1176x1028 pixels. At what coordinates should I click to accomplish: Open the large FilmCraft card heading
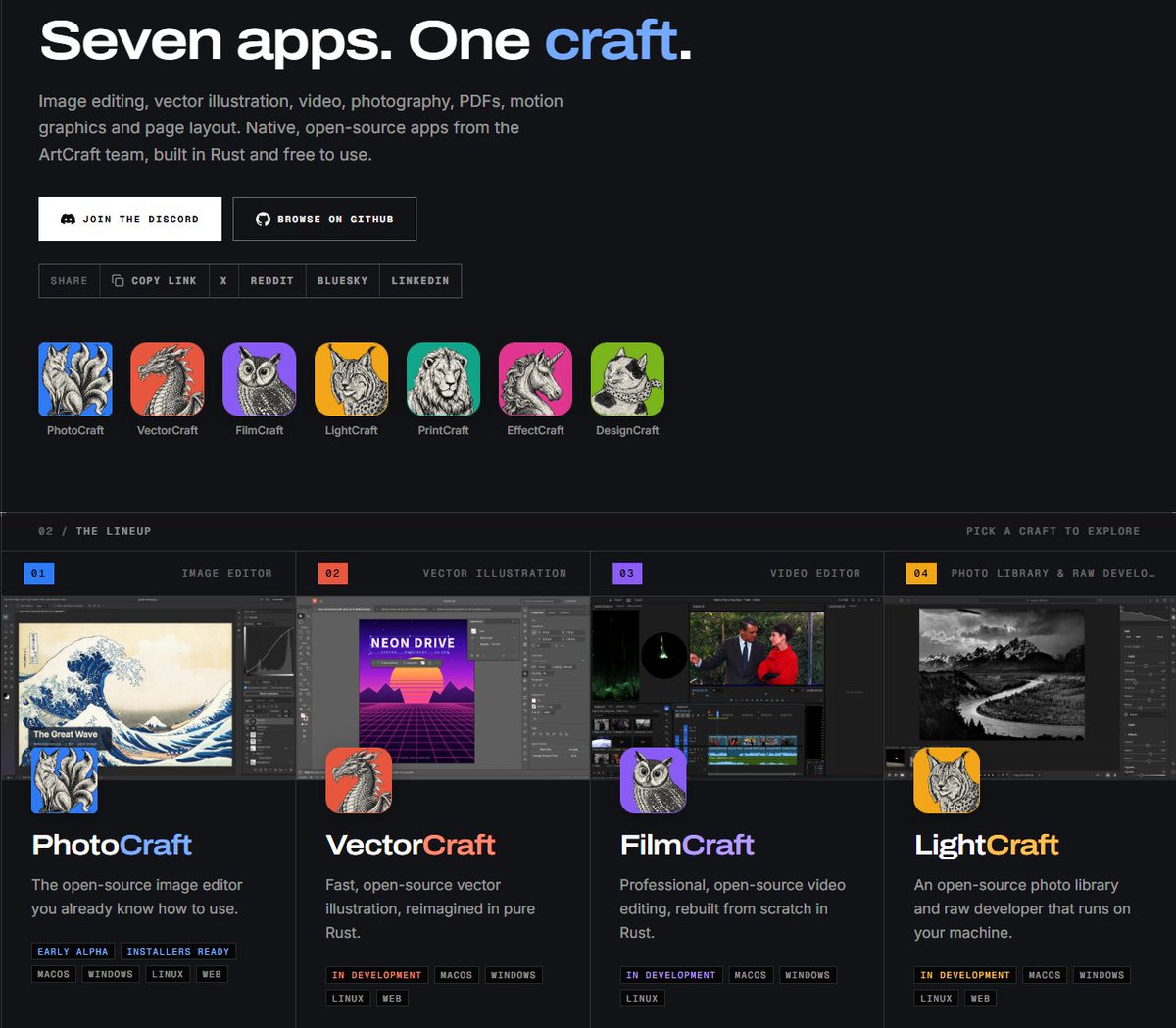pyautogui.click(x=687, y=845)
